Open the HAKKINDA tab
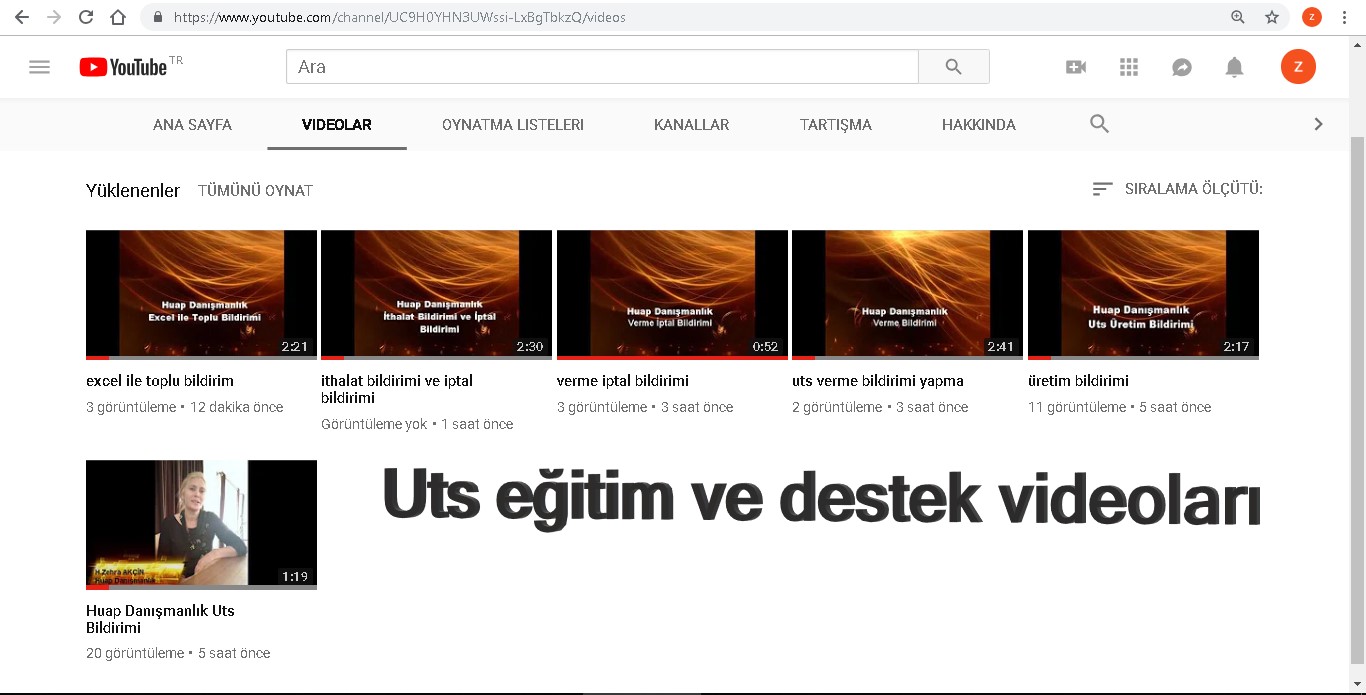Image resolution: width=1366 pixels, height=695 pixels. (x=979, y=125)
